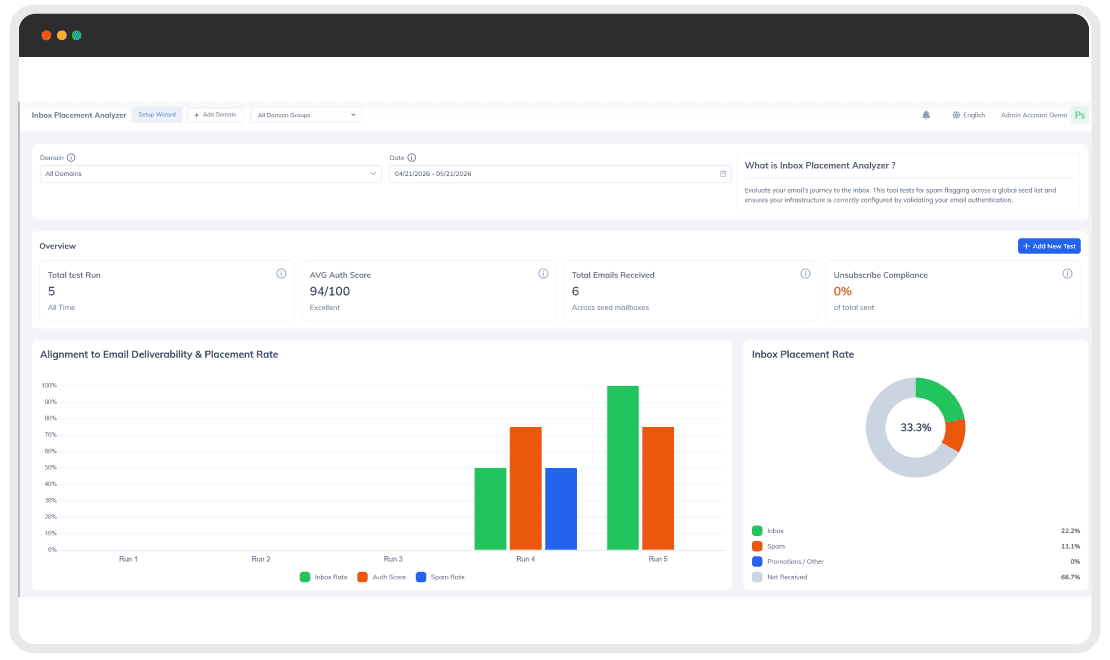Open the All Domains dropdown
Image resolution: width=1110 pixels, height=660 pixels.
(210, 173)
